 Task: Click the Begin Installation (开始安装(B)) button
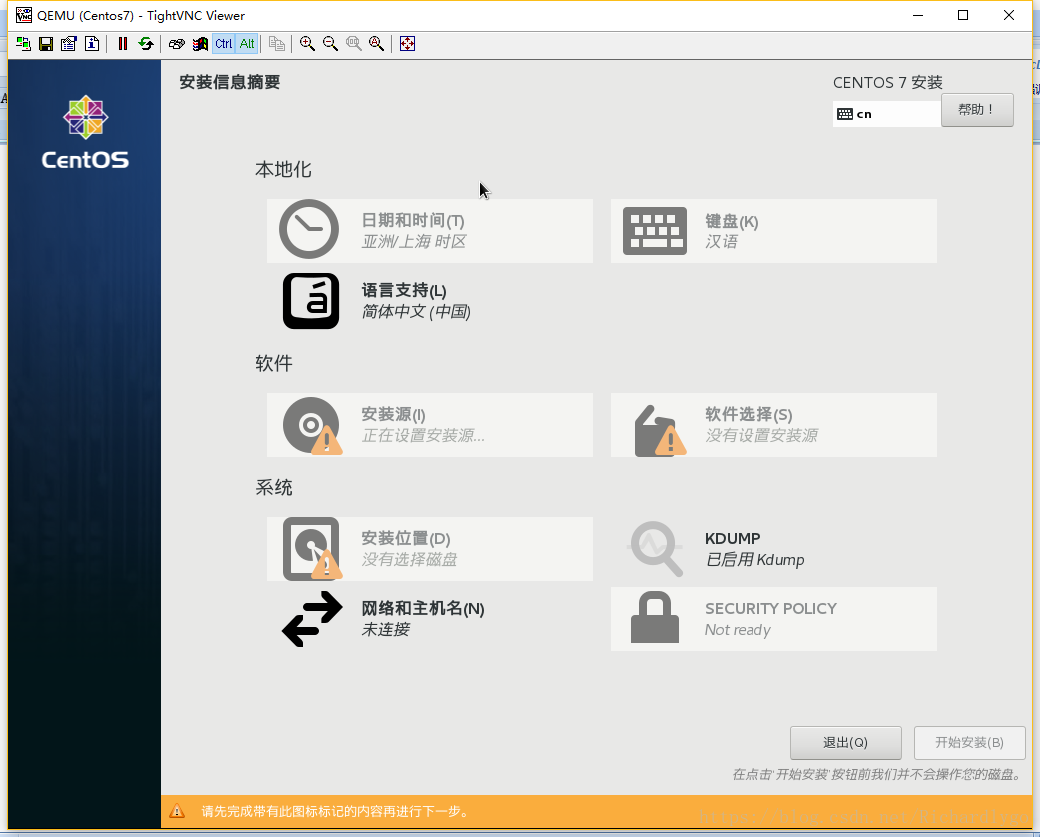(x=970, y=743)
